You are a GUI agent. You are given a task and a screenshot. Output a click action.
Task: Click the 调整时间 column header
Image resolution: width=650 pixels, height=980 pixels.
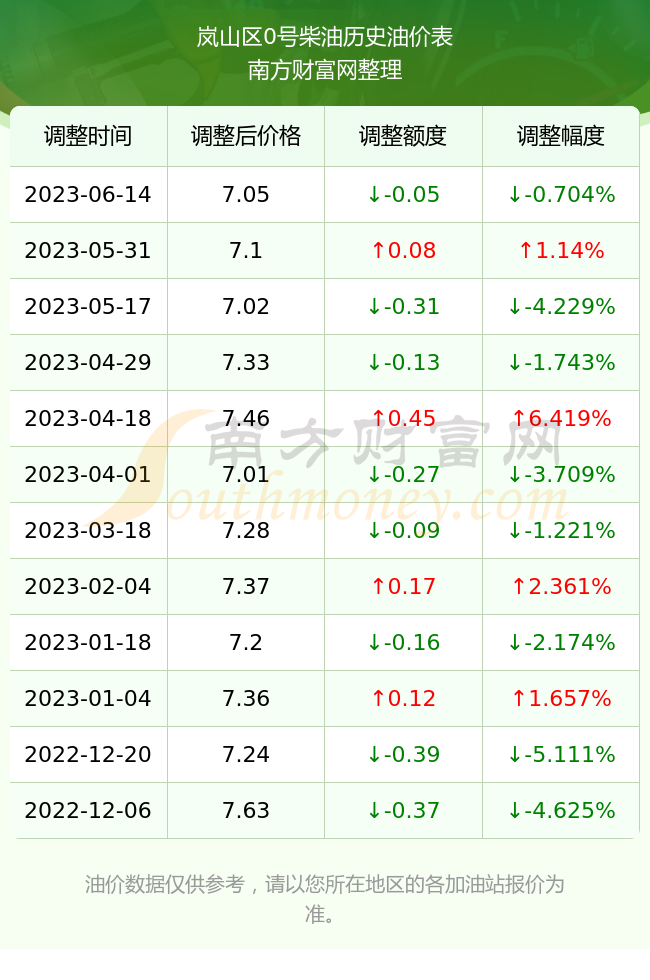[x=88, y=136]
